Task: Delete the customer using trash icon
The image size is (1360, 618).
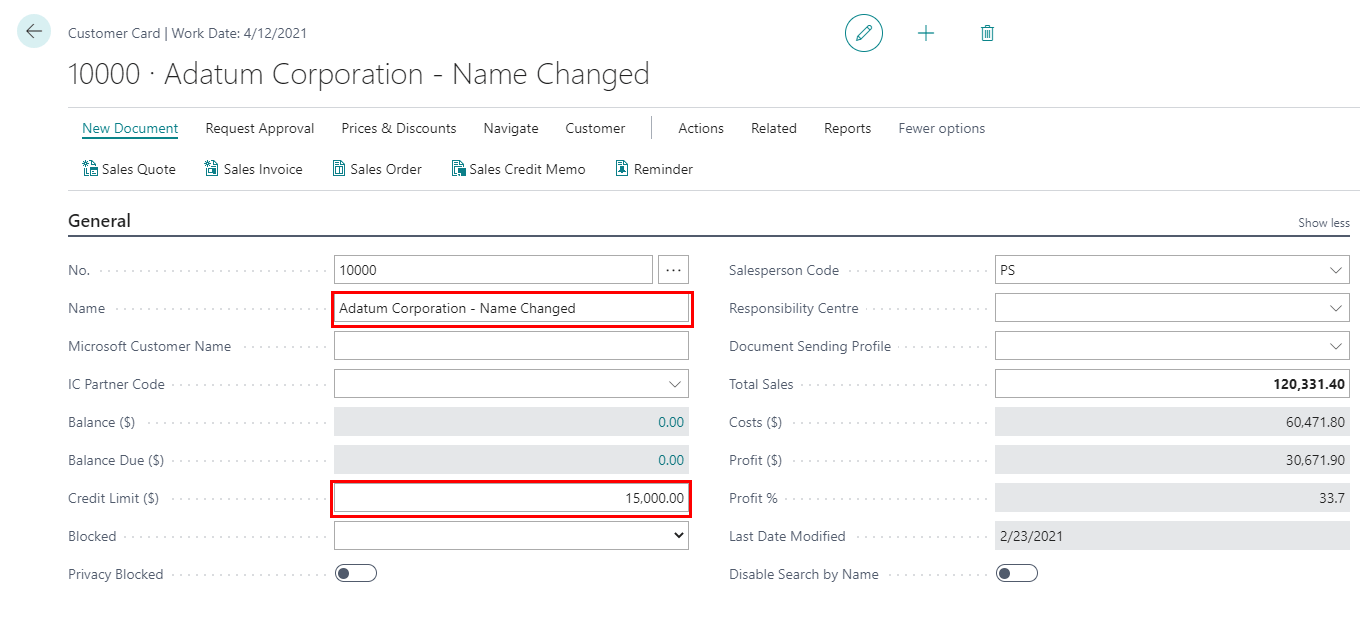Action: 987,33
